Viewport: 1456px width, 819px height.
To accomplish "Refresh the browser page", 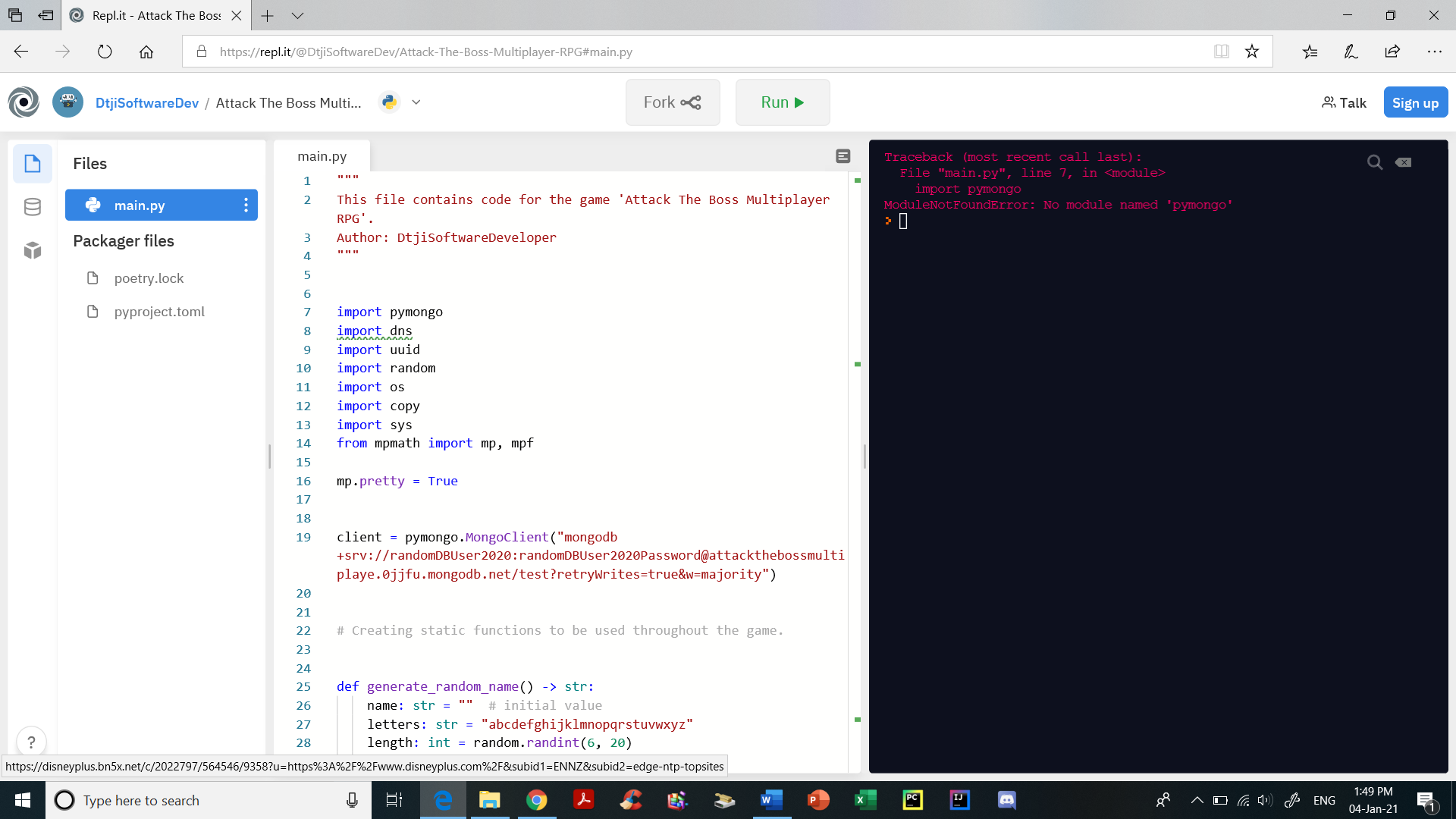I will (105, 52).
